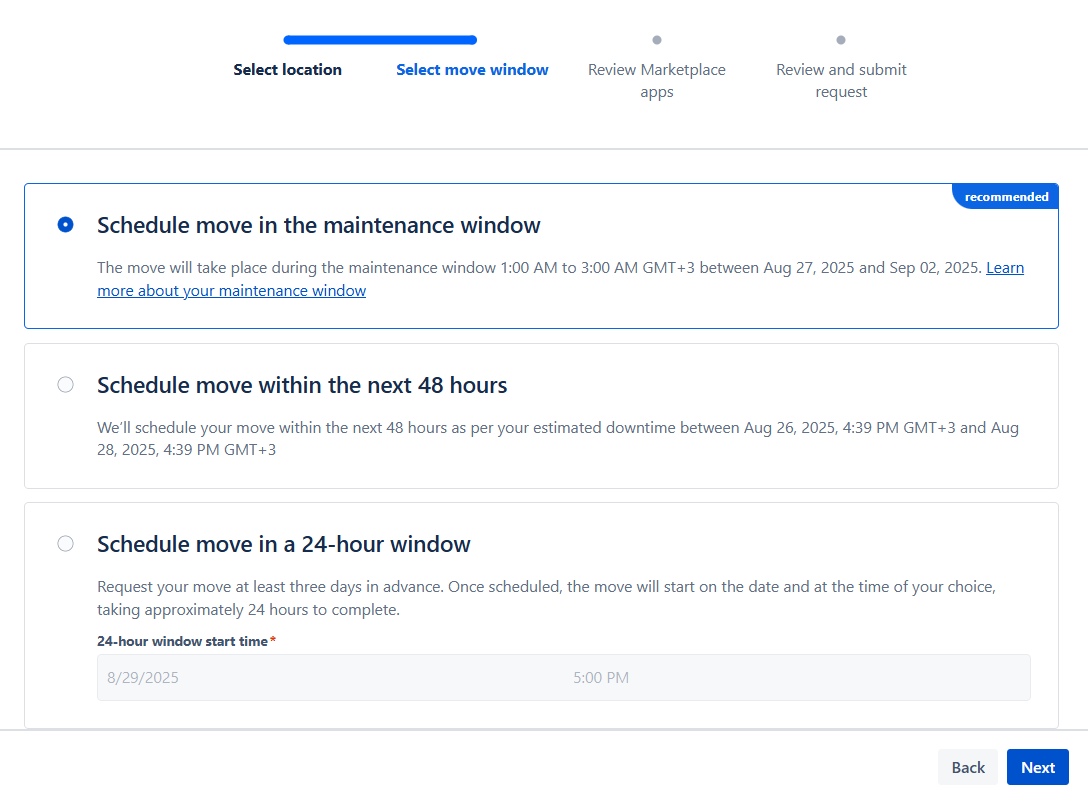Screen dimensions: 1088x797
Task: Click the blue step progress bar
Action: 380,40
